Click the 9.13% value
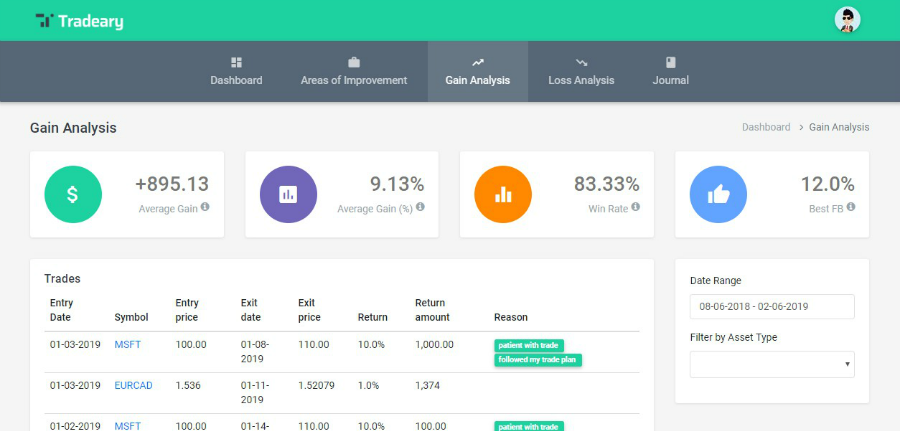 [397, 184]
